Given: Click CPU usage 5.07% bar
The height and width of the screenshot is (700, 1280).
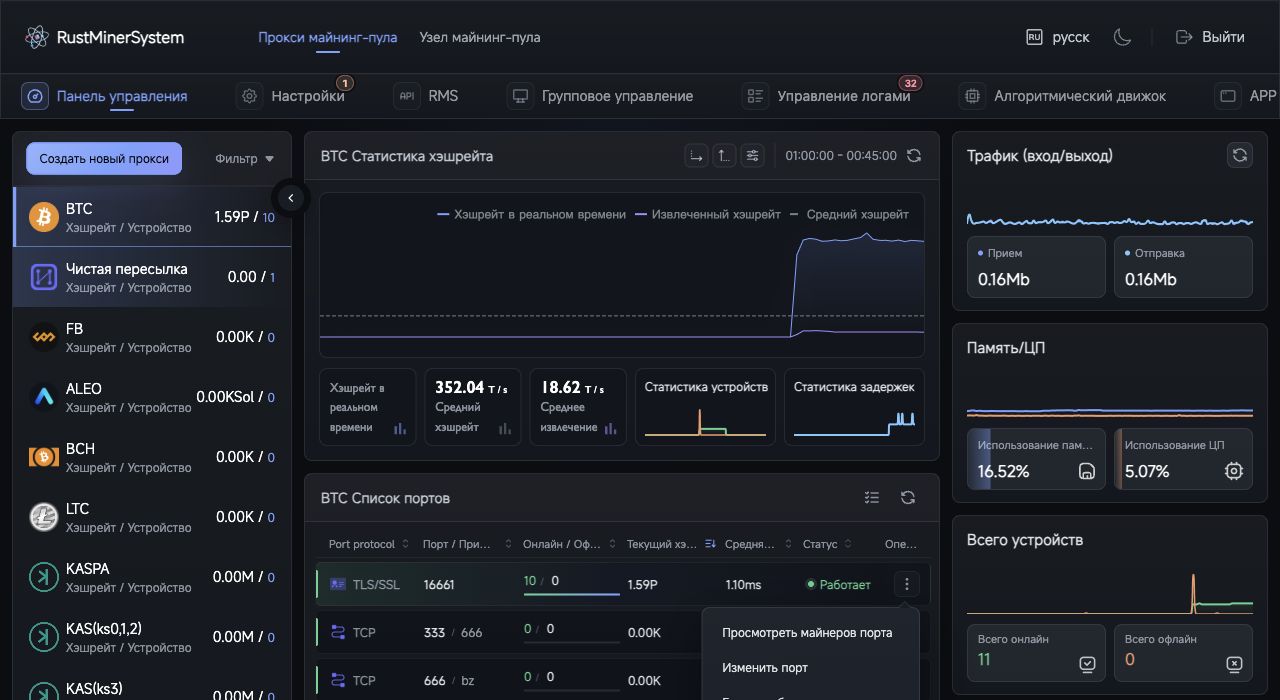Looking at the screenshot, I should pyautogui.click(x=1183, y=459).
